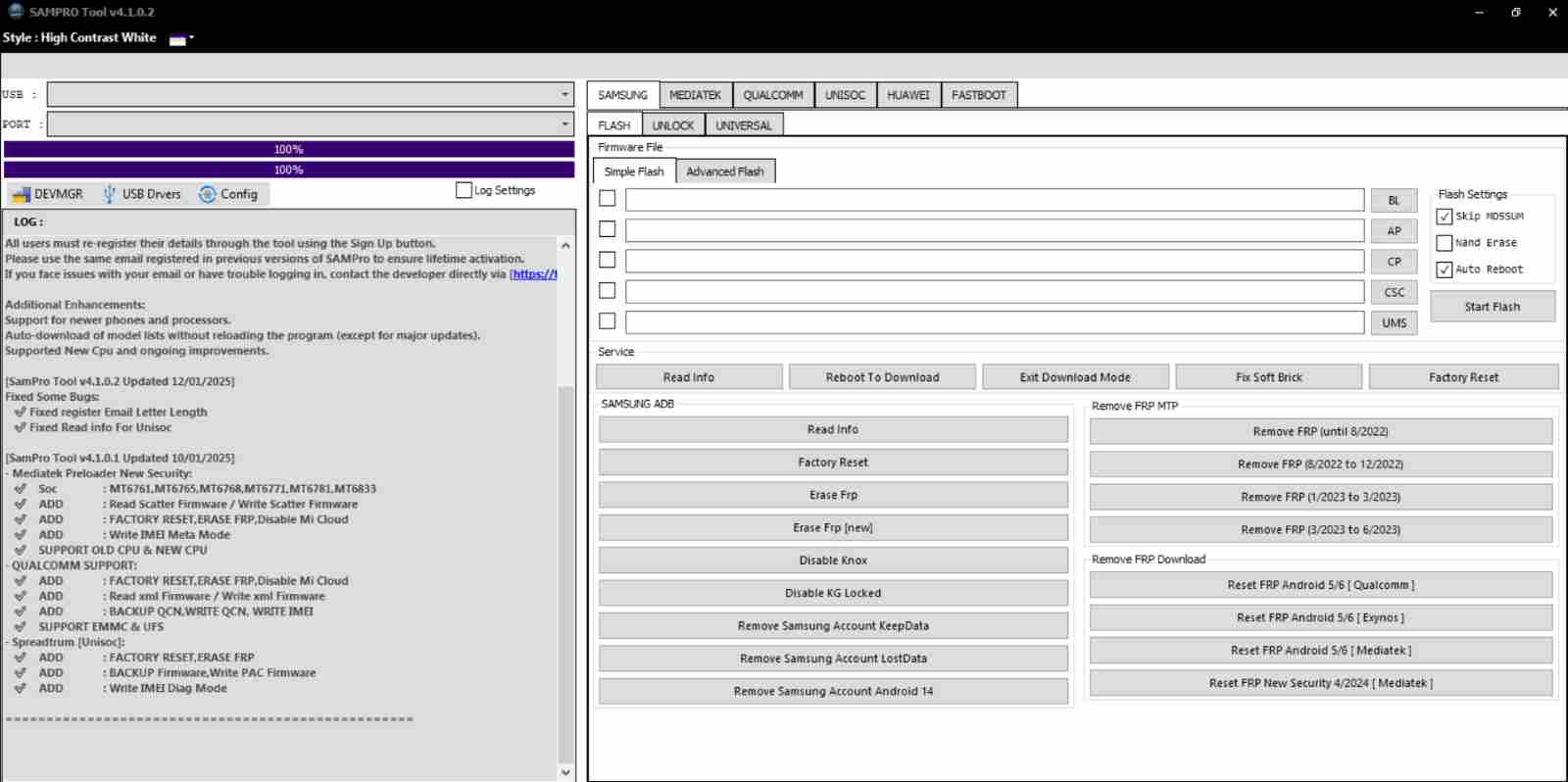This screenshot has width=1568, height=782.
Task: Click the log scrollbar down arrow
Action: click(565, 772)
